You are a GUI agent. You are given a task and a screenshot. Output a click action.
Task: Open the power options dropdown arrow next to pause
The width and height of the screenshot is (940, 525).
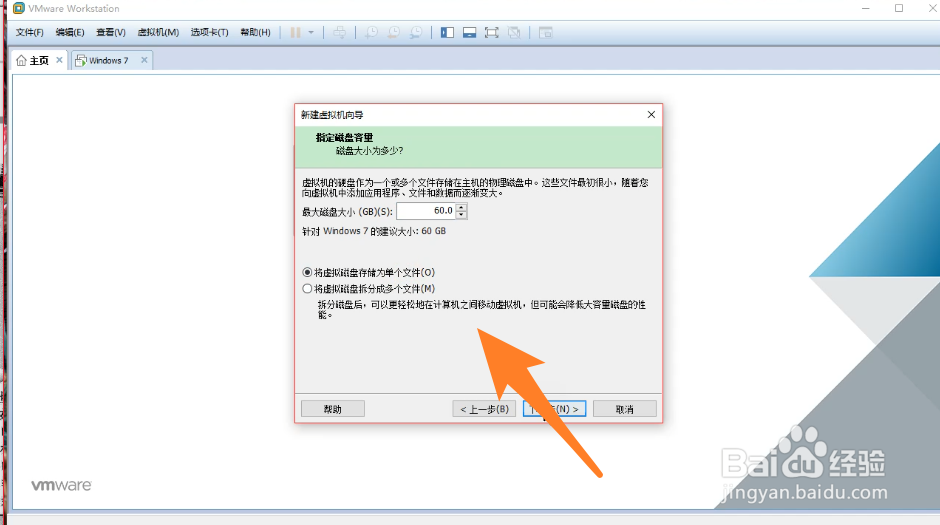pos(311,32)
